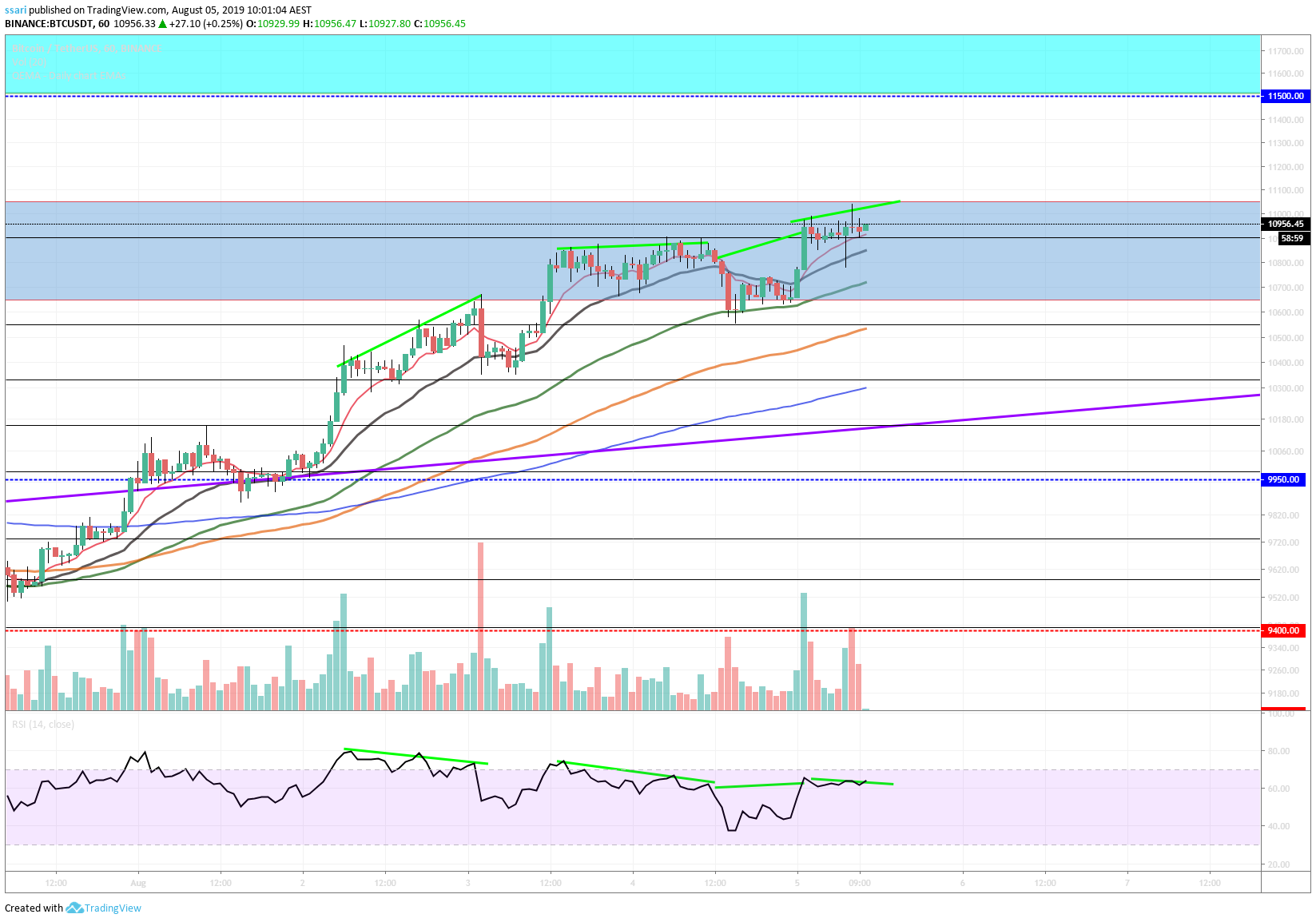This screenshot has width=1316, height=922.
Task: Click the 'Vol (20)' indicator legend
Action: point(29,62)
